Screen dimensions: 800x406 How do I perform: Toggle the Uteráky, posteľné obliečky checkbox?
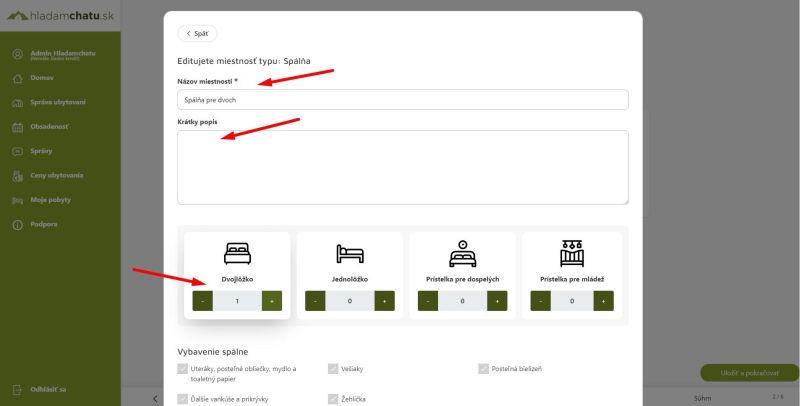point(183,369)
